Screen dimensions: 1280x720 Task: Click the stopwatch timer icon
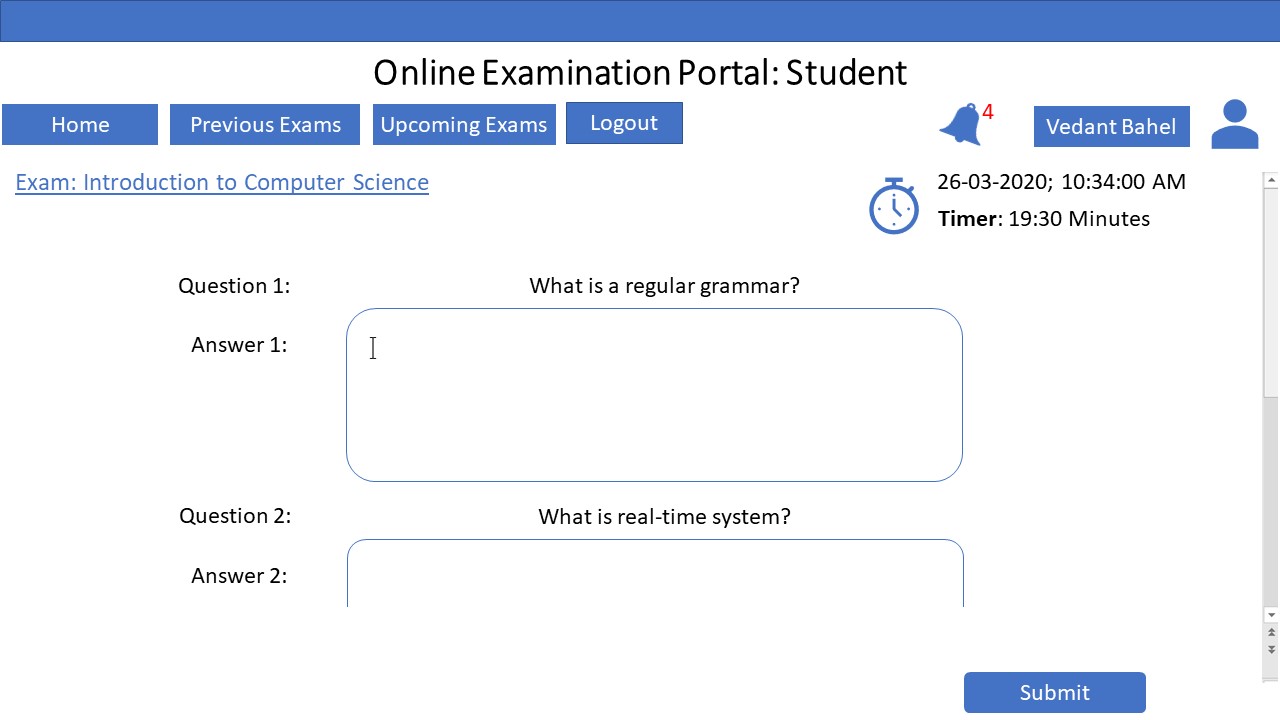[x=893, y=207]
